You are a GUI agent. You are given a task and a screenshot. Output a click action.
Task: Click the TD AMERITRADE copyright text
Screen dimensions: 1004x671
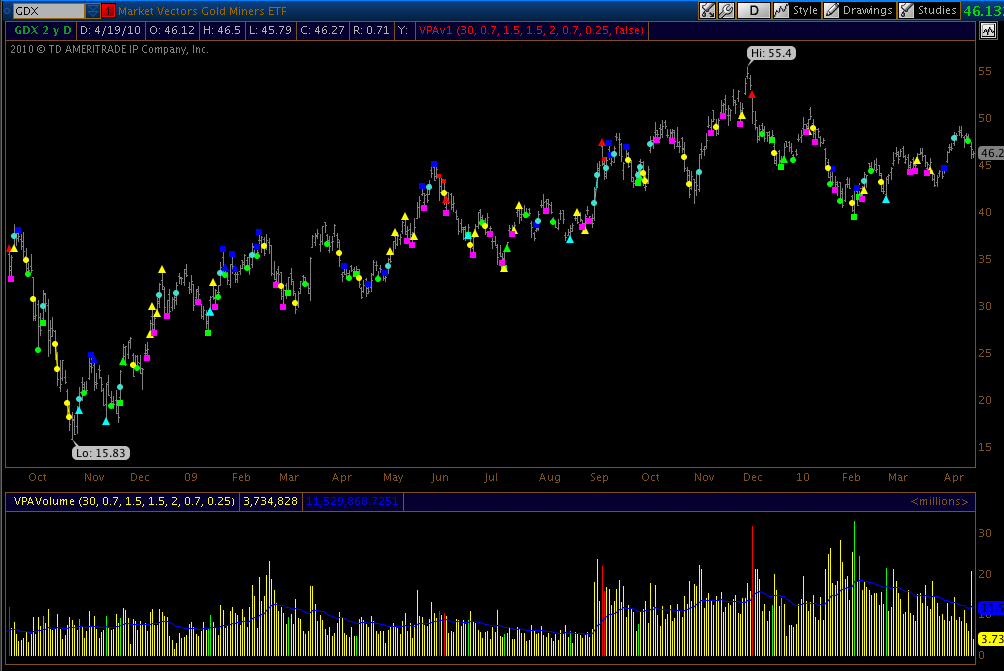[x=109, y=49]
